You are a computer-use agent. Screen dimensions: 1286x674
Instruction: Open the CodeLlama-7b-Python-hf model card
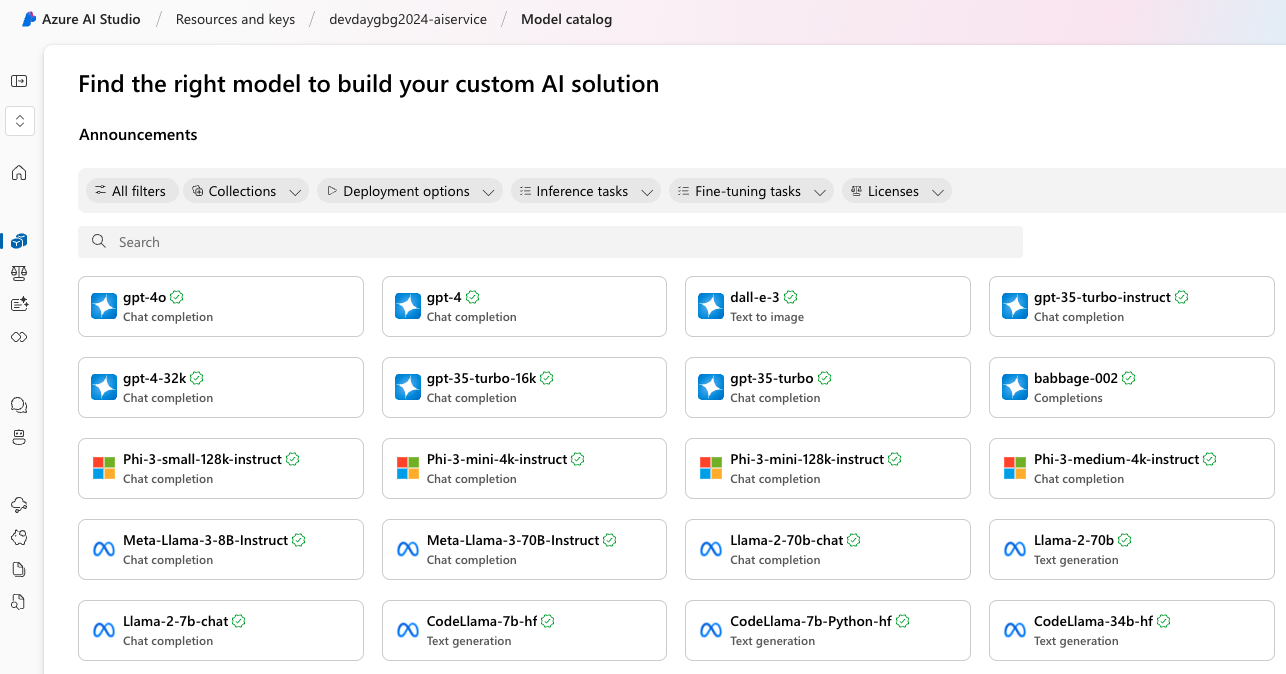click(828, 630)
